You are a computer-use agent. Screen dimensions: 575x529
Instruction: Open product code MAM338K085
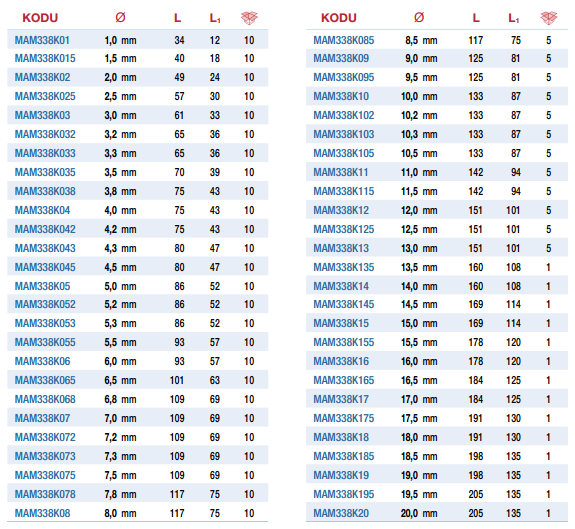click(x=344, y=40)
